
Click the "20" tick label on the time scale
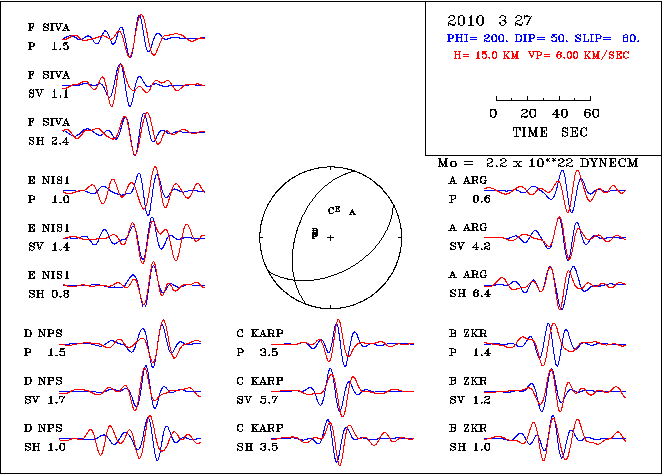(x=528, y=113)
